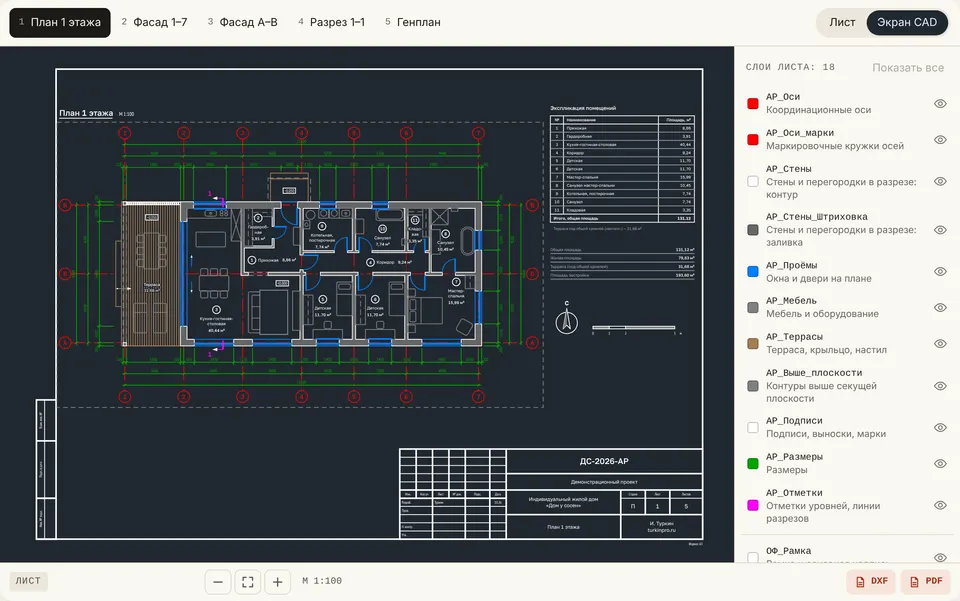This screenshot has height=601, width=960.
Task: Toggle the eye icon for АР_Террасы
Action: 940,344
